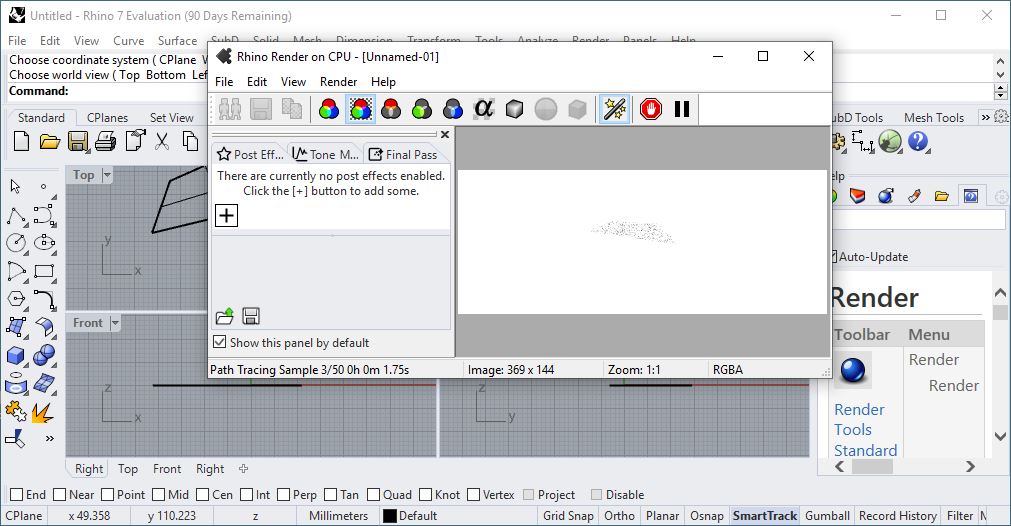Add a post effect with plus button

(x=226, y=215)
